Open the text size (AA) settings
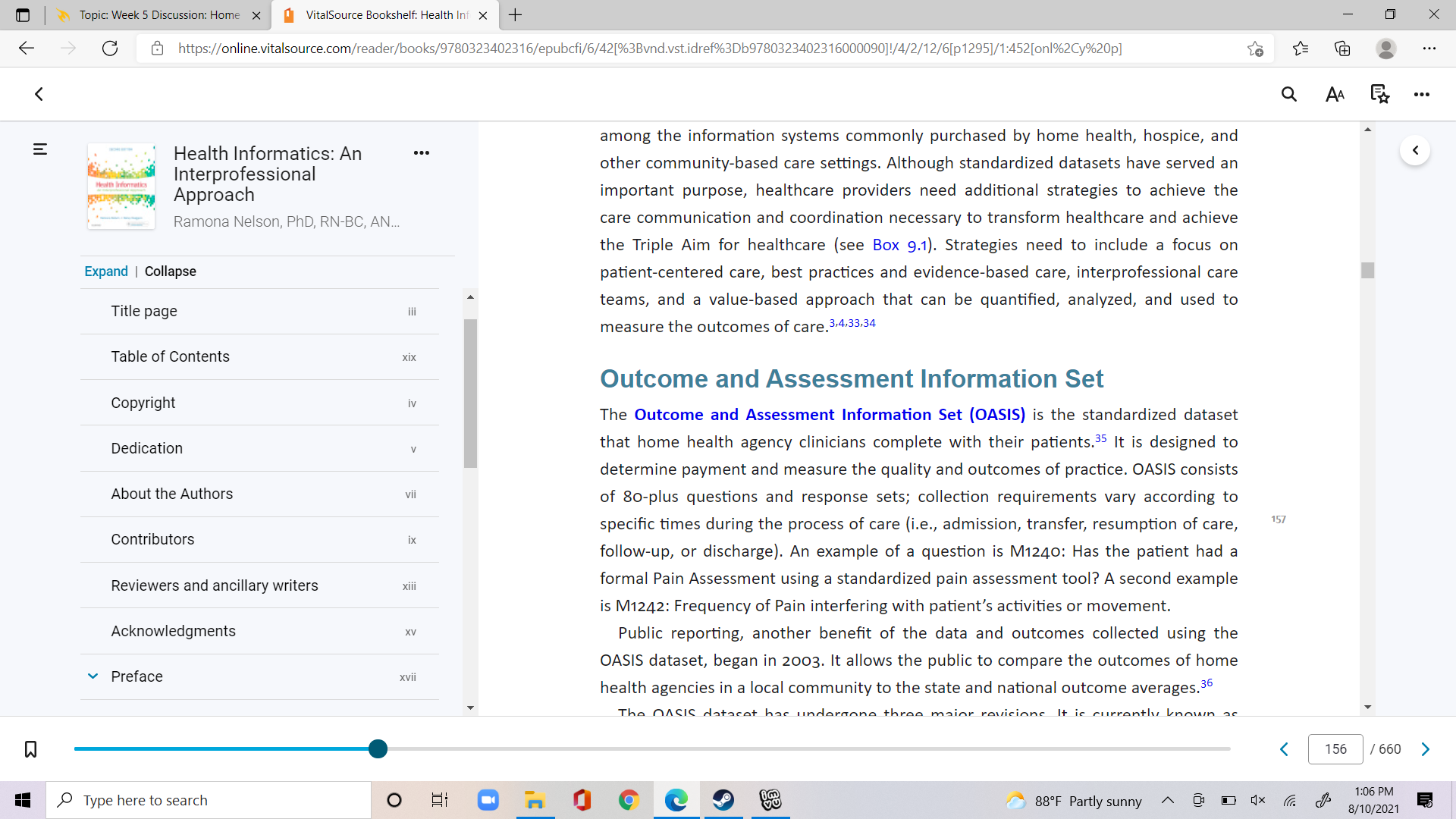 [1335, 94]
